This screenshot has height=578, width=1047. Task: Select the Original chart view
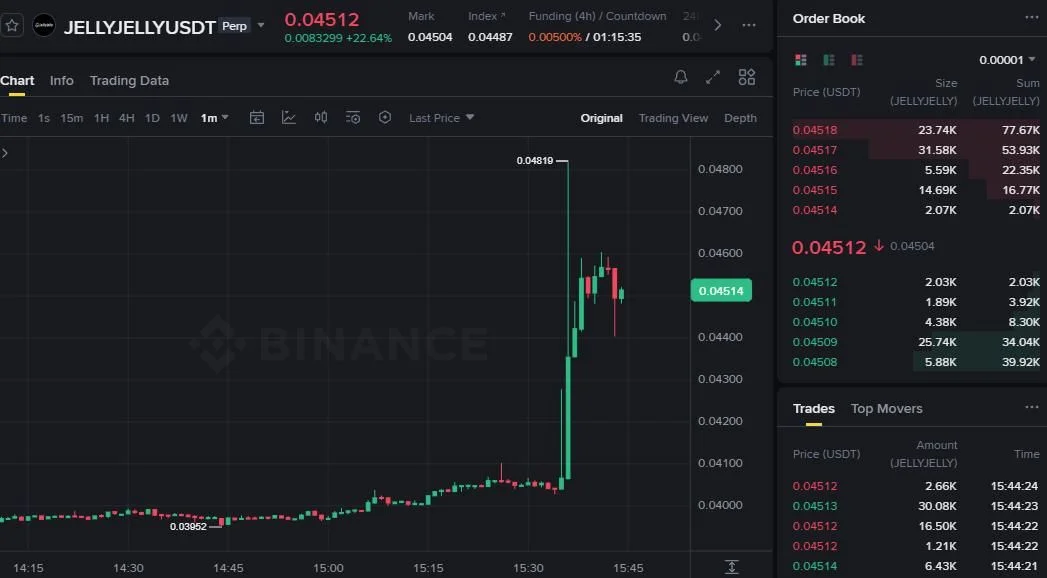point(602,118)
